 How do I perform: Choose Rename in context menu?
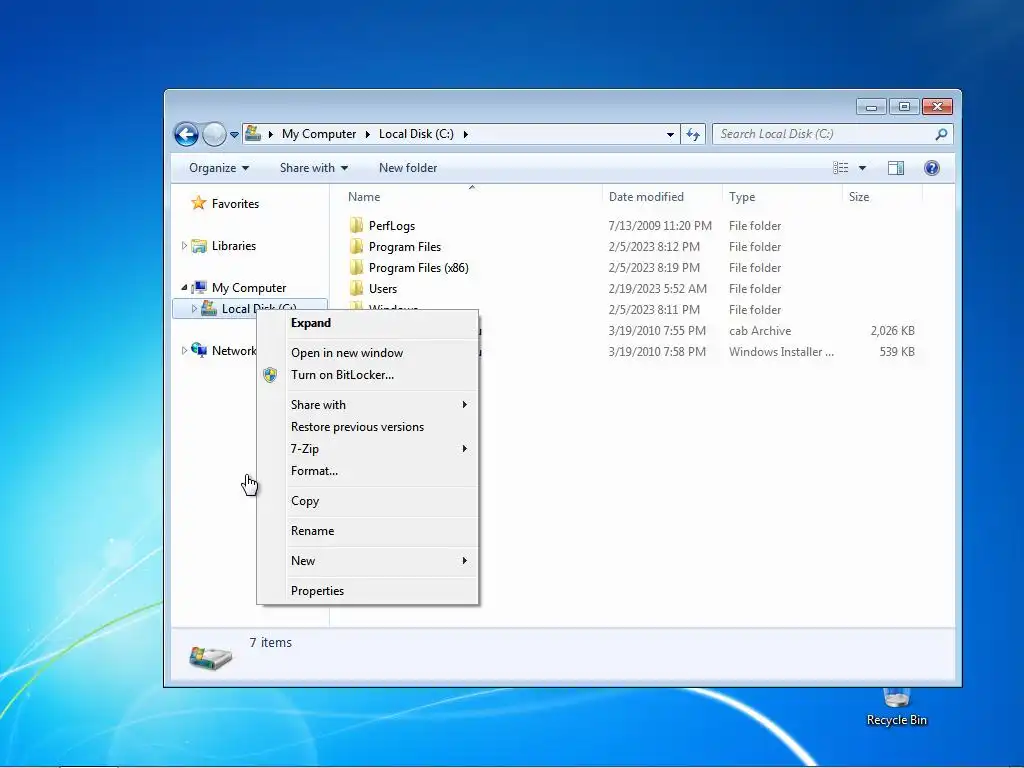point(368,531)
